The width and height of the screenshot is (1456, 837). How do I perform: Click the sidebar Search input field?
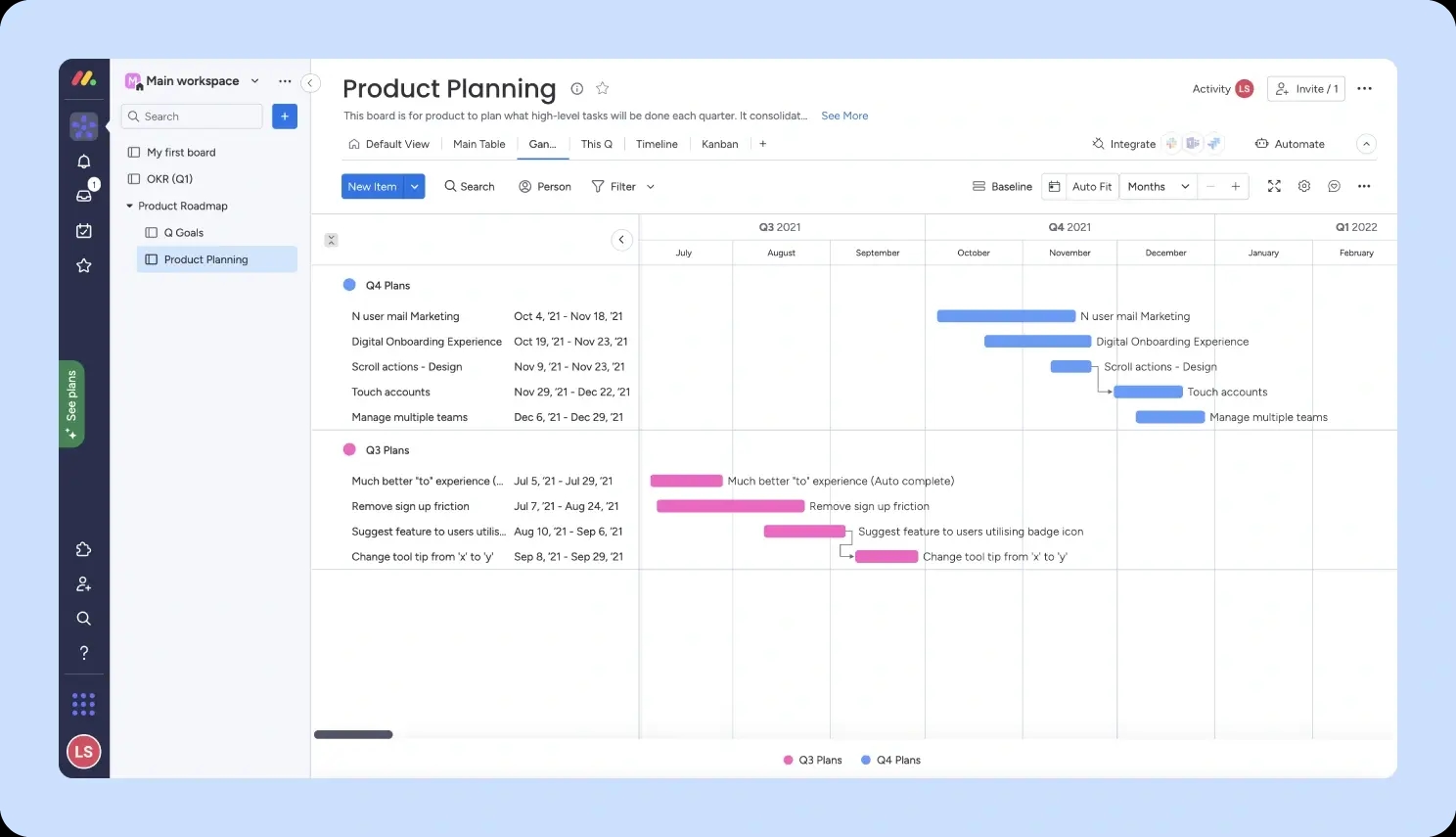(x=192, y=116)
